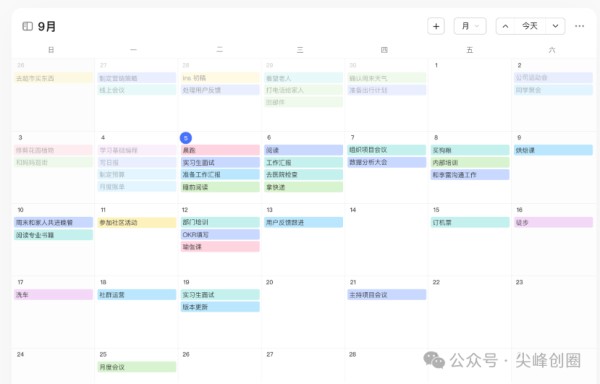600x384 pixels.
Task: Open the 睡前阅读 event
Action: click(x=220, y=187)
